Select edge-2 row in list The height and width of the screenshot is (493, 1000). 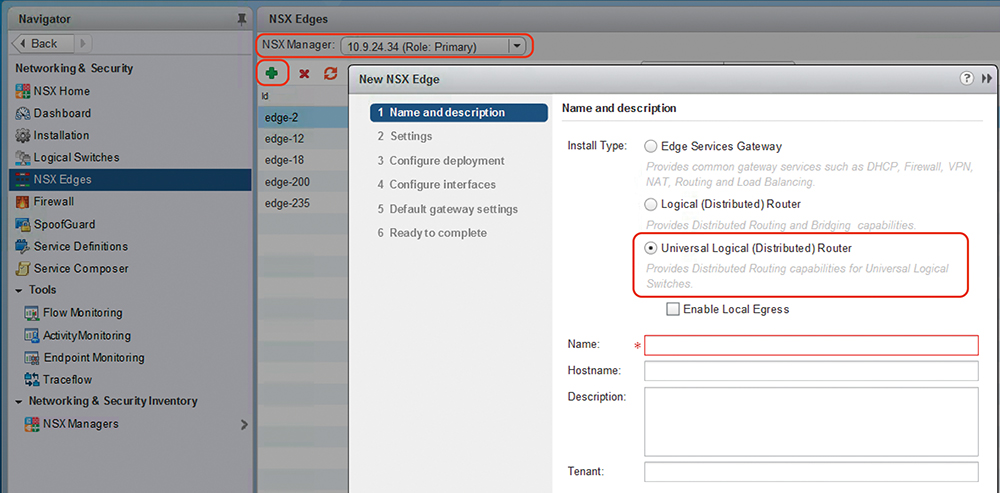[x=303, y=117]
